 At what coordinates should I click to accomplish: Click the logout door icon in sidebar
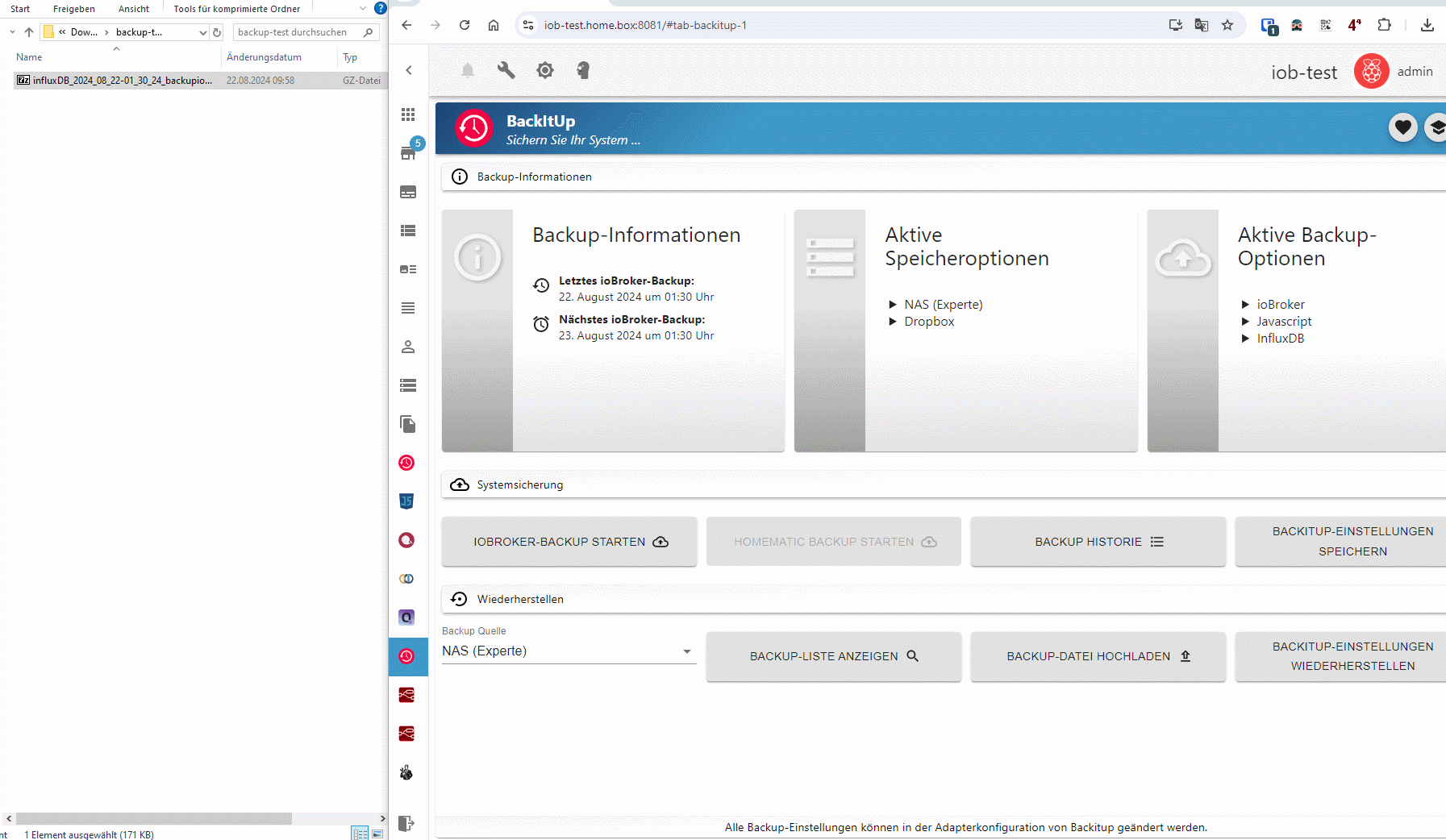[x=406, y=823]
